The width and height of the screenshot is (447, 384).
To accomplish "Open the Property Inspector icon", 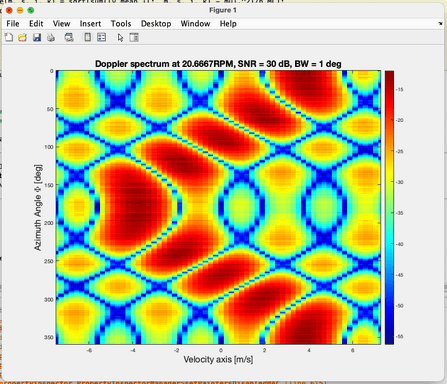I will point(134,37).
